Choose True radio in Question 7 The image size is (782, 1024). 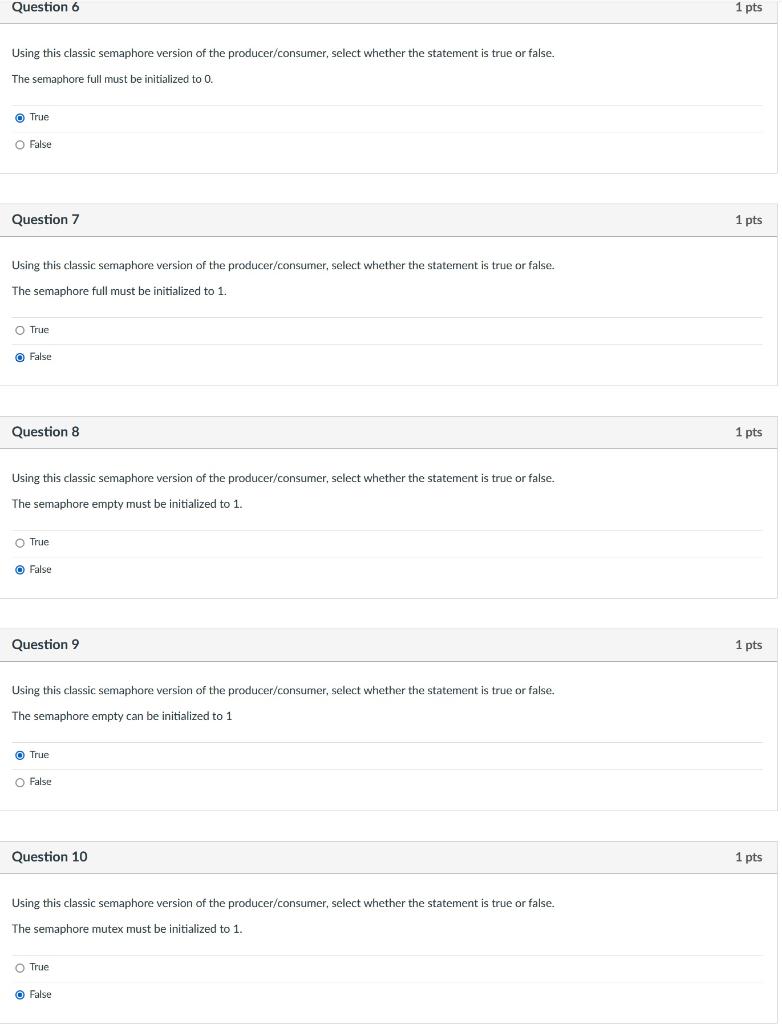[x=20, y=330]
